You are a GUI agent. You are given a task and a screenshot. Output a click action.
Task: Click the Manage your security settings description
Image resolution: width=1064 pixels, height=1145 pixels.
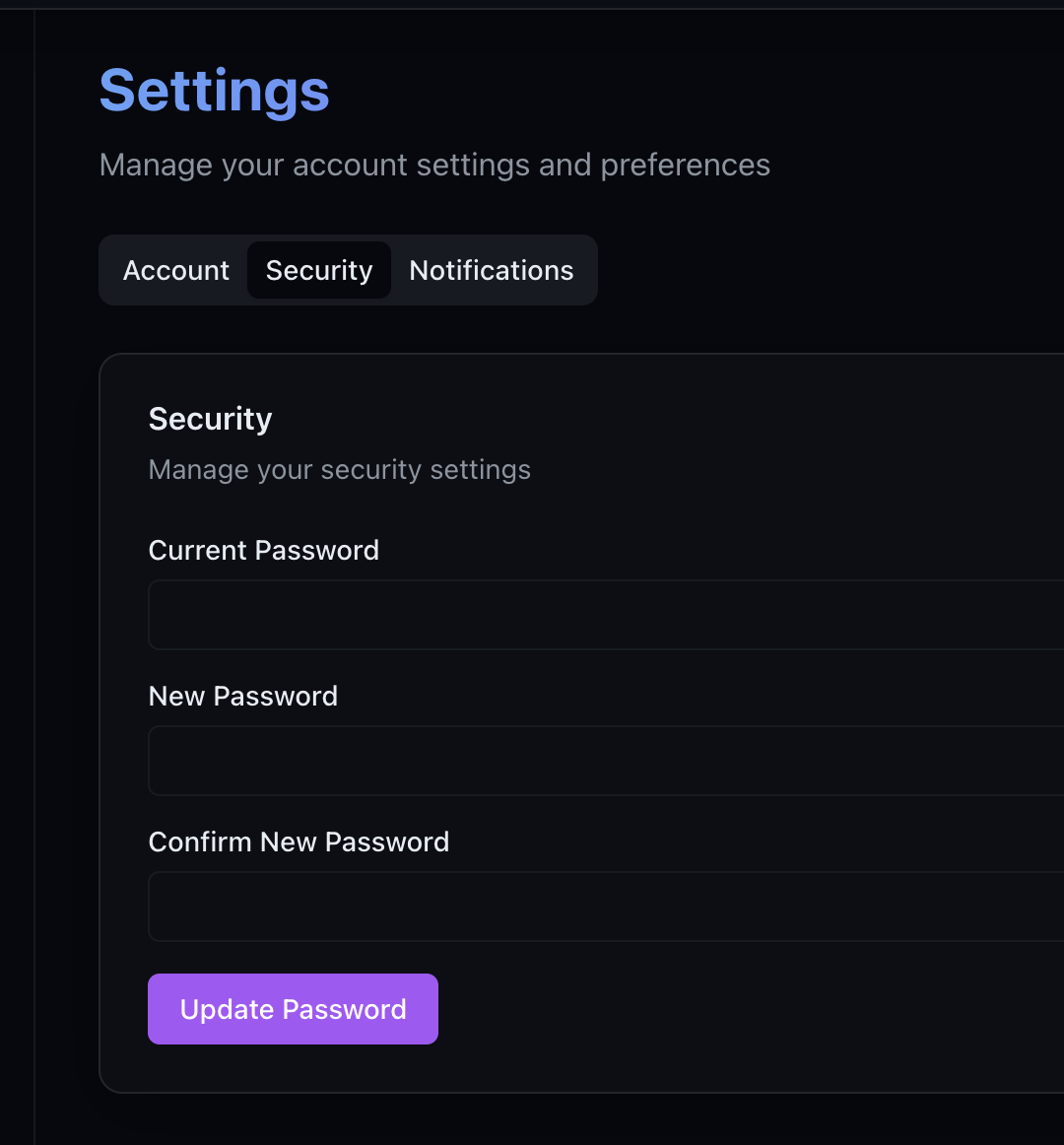pos(339,470)
